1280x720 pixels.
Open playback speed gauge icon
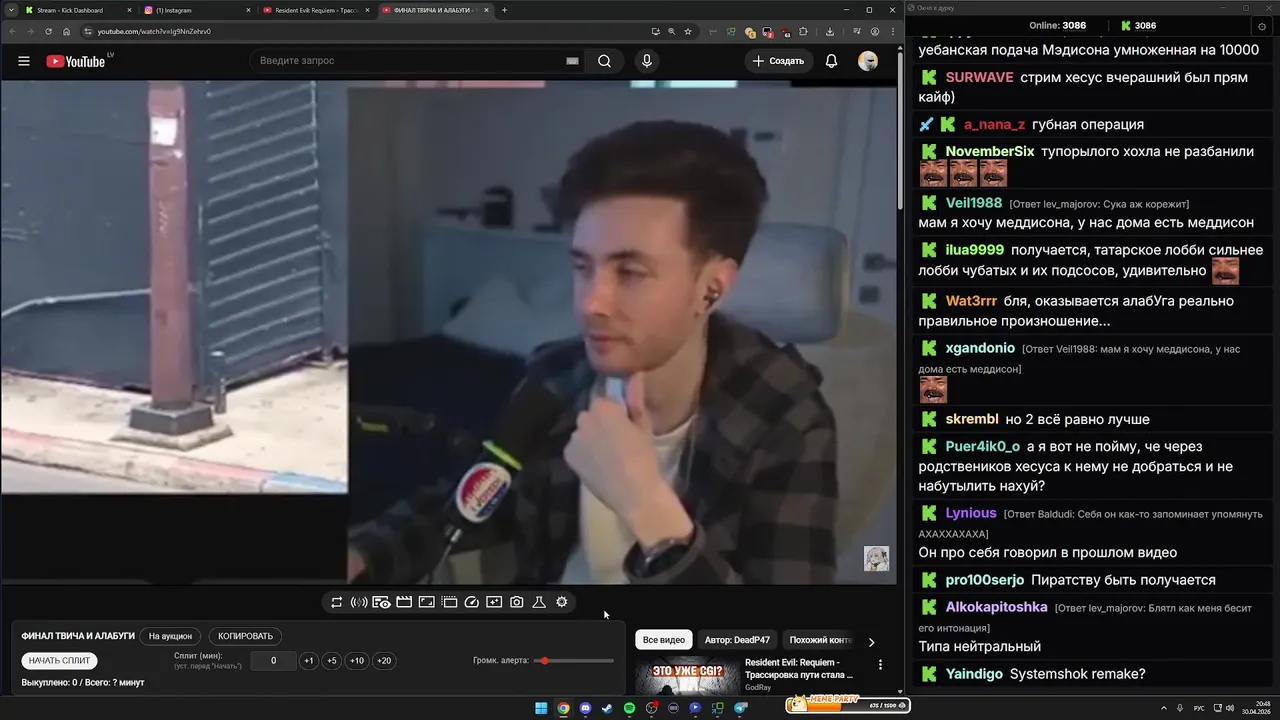click(x=472, y=602)
